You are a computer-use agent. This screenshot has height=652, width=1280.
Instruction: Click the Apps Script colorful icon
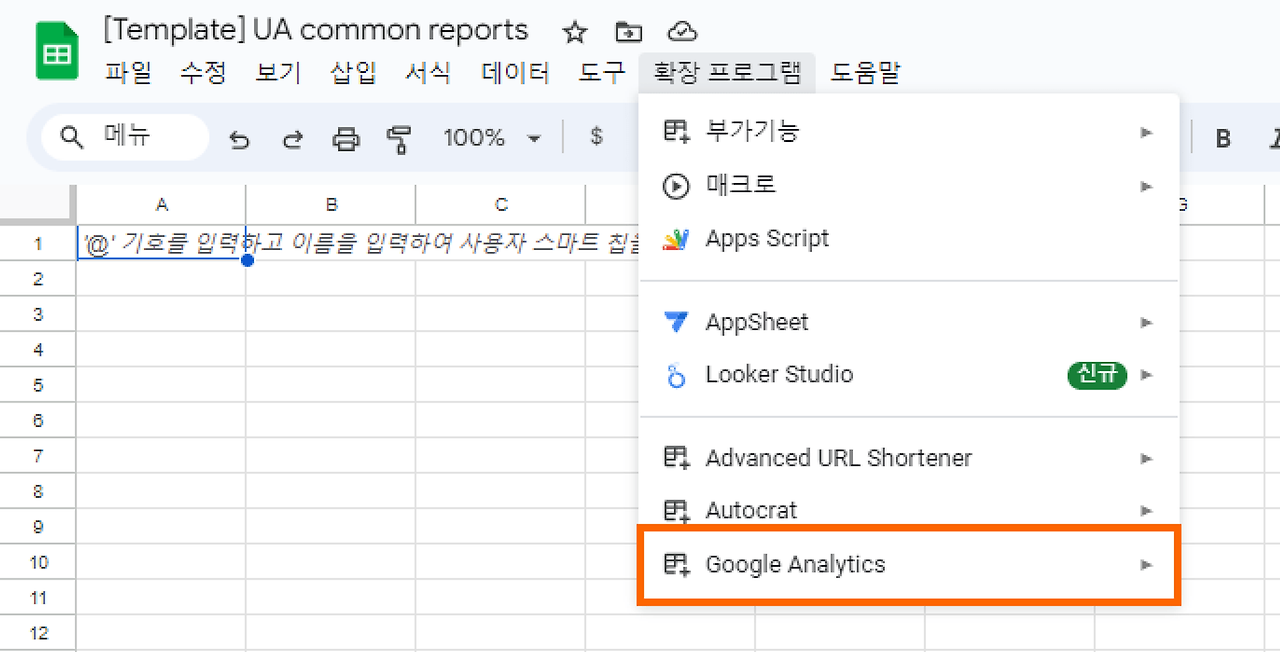pos(676,239)
